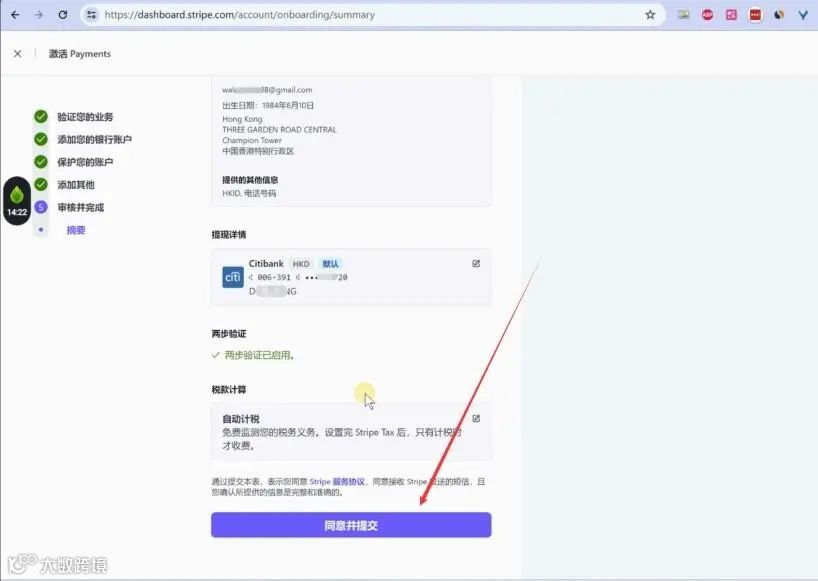
Task: Click the blue V extension icon
Action: pyautogui.click(x=803, y=15)
